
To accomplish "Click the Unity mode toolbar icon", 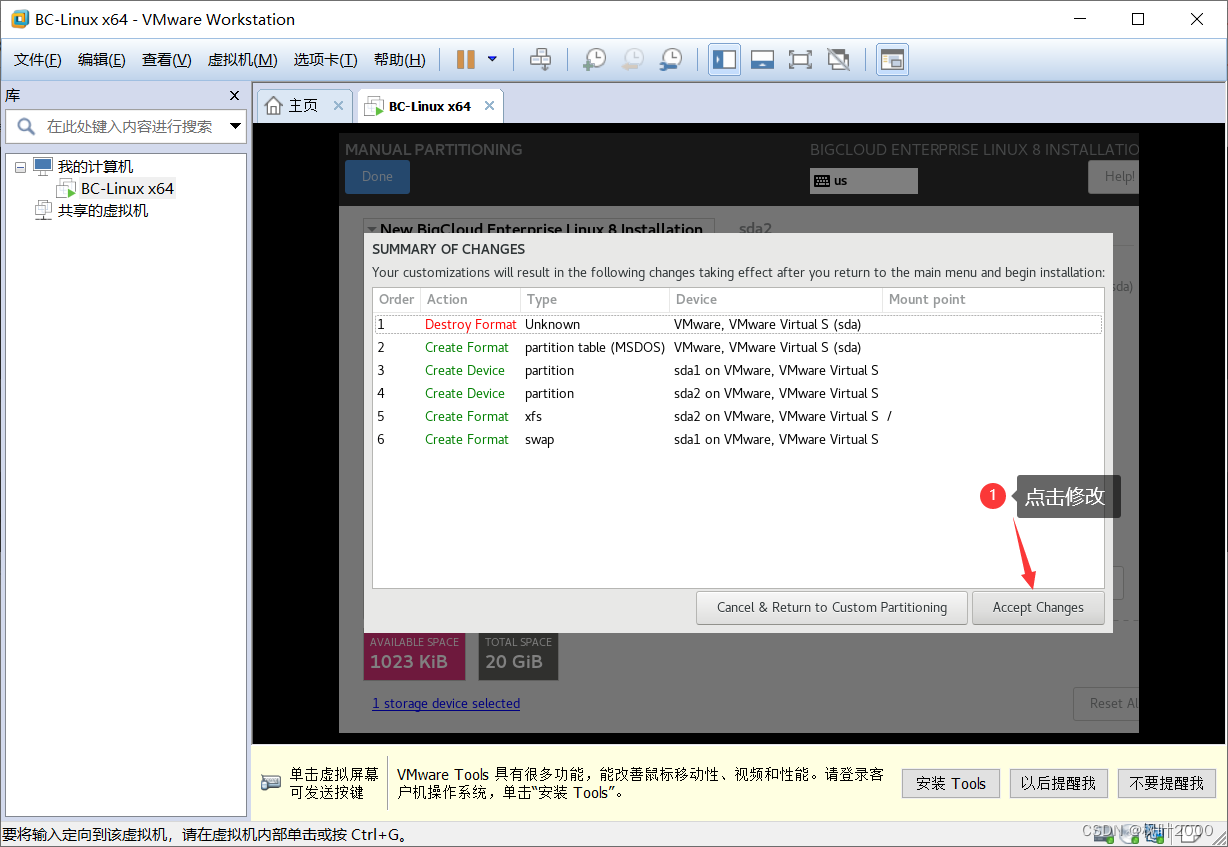I will tap(838, 59).
